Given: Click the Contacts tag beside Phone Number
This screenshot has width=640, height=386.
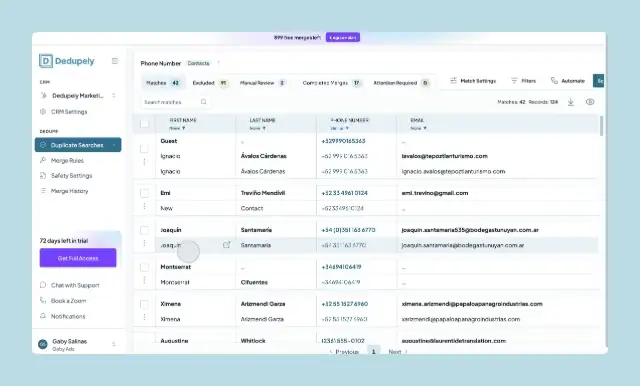Looking at the screenshot, I should tap(198, 63).
